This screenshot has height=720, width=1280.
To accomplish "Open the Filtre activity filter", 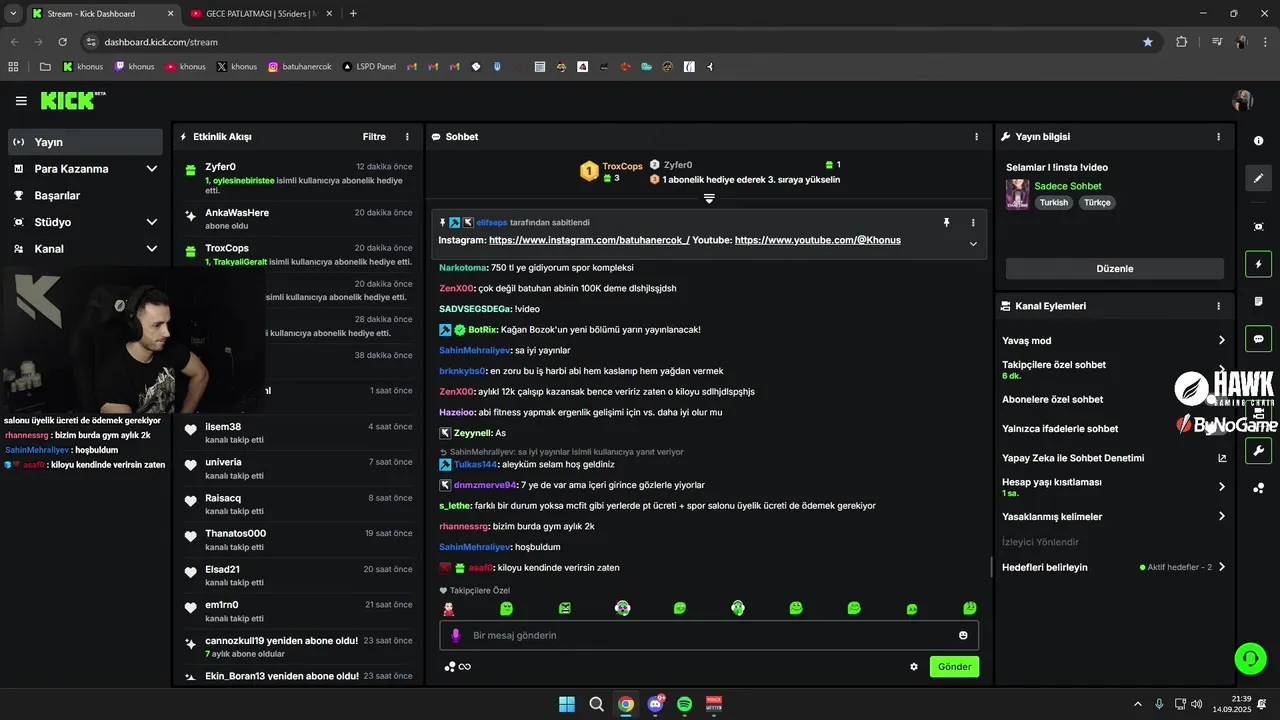I will coord(374,137).
